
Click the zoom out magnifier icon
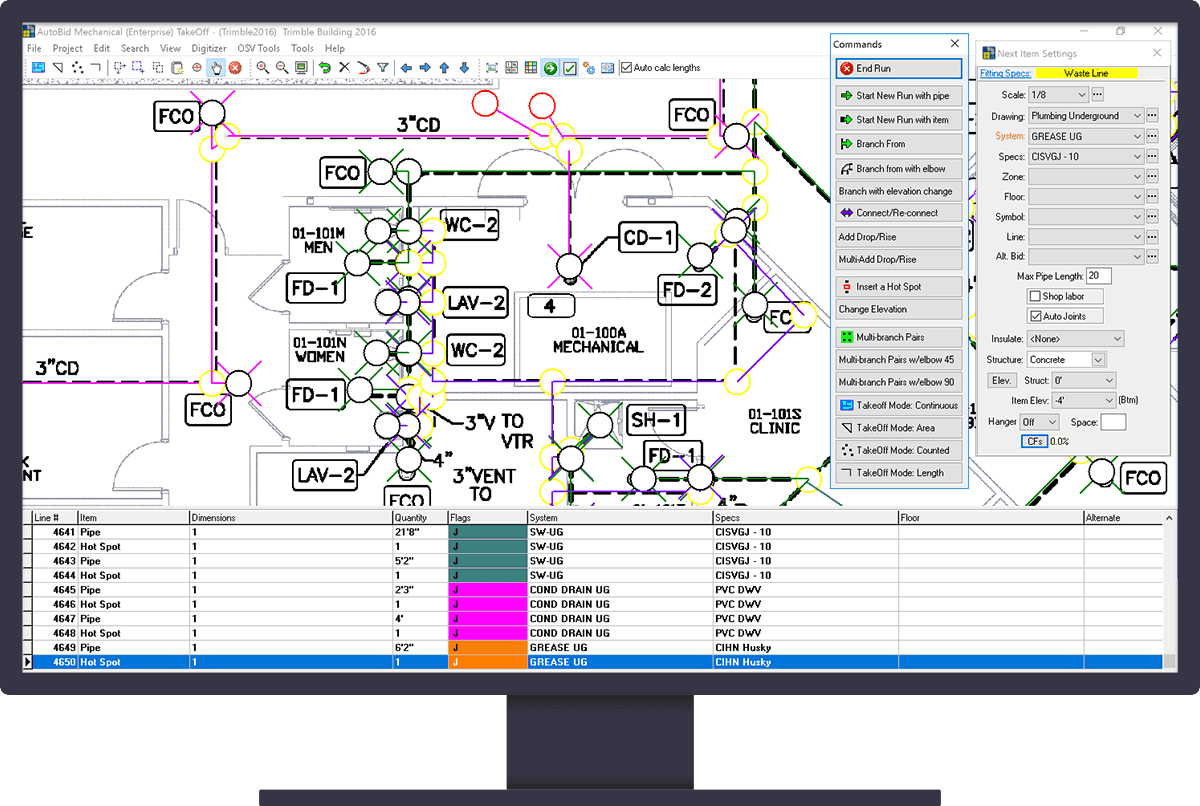(281, 68)
